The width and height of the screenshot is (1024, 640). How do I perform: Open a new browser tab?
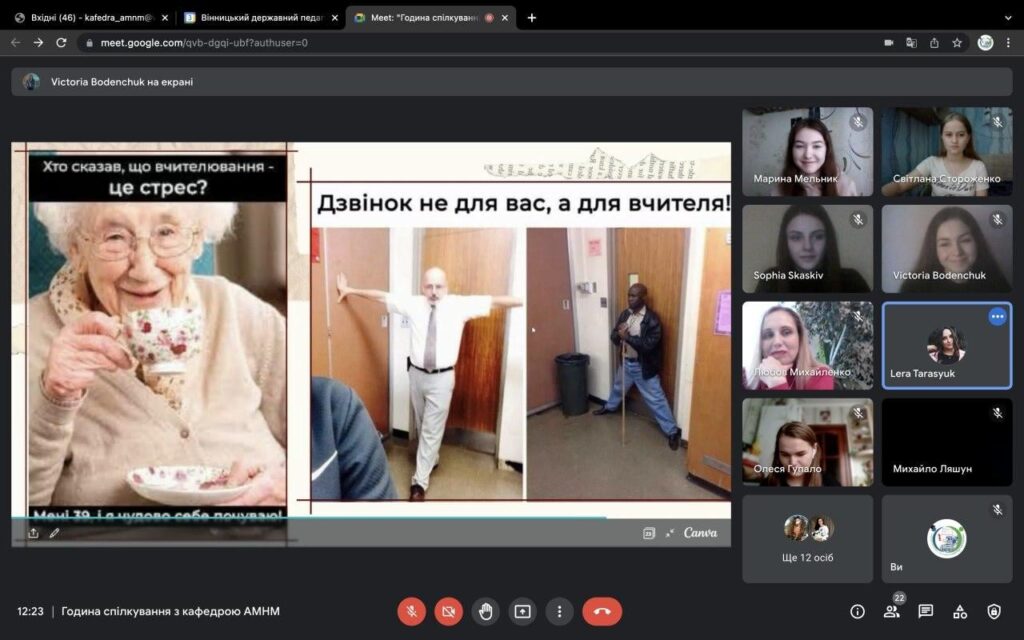point(532,18)
